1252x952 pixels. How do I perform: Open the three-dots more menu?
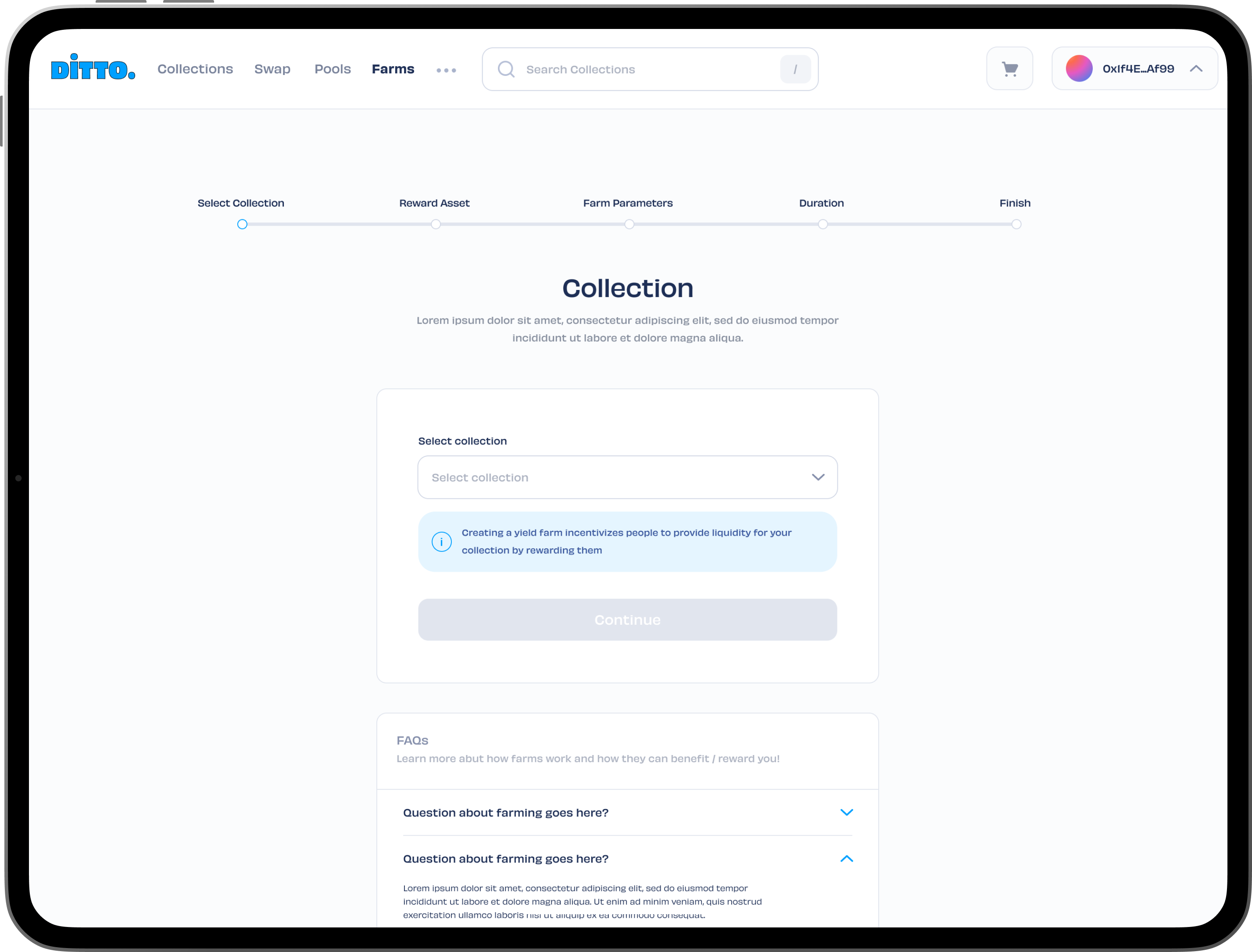click(x=446, y=70)
